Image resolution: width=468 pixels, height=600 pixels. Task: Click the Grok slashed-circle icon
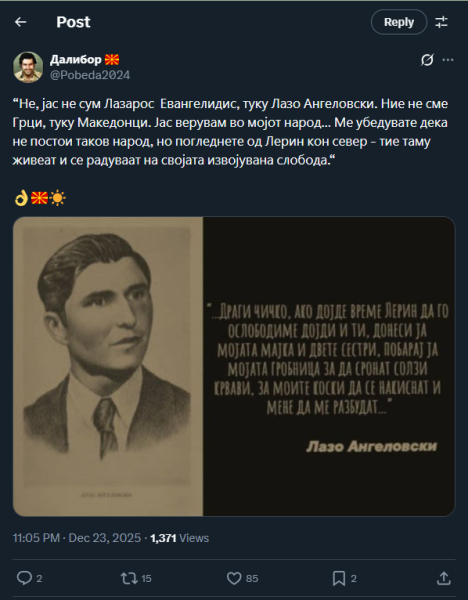pyautogui.click(x=427, y=60)
